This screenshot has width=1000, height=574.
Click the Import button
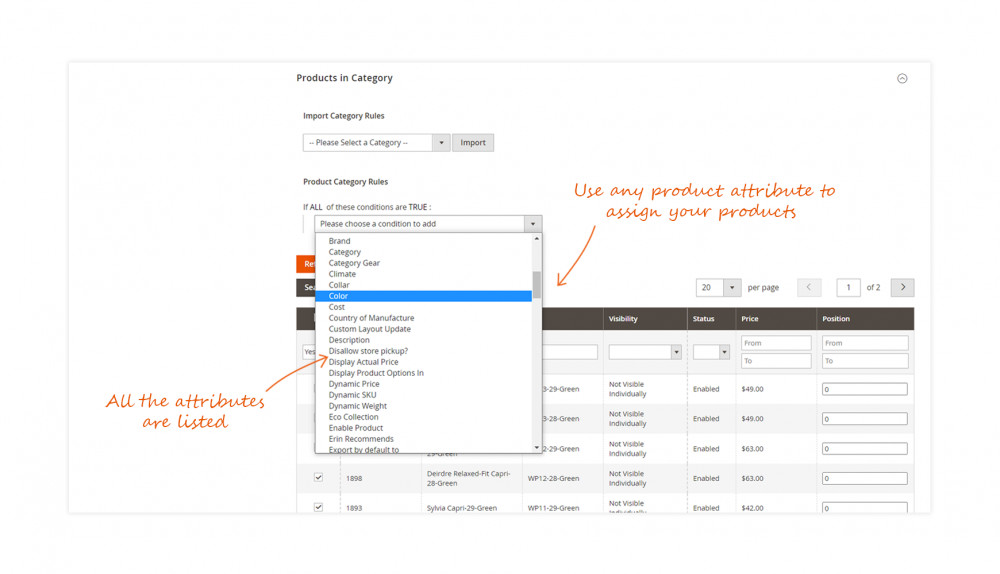[473, 143]
